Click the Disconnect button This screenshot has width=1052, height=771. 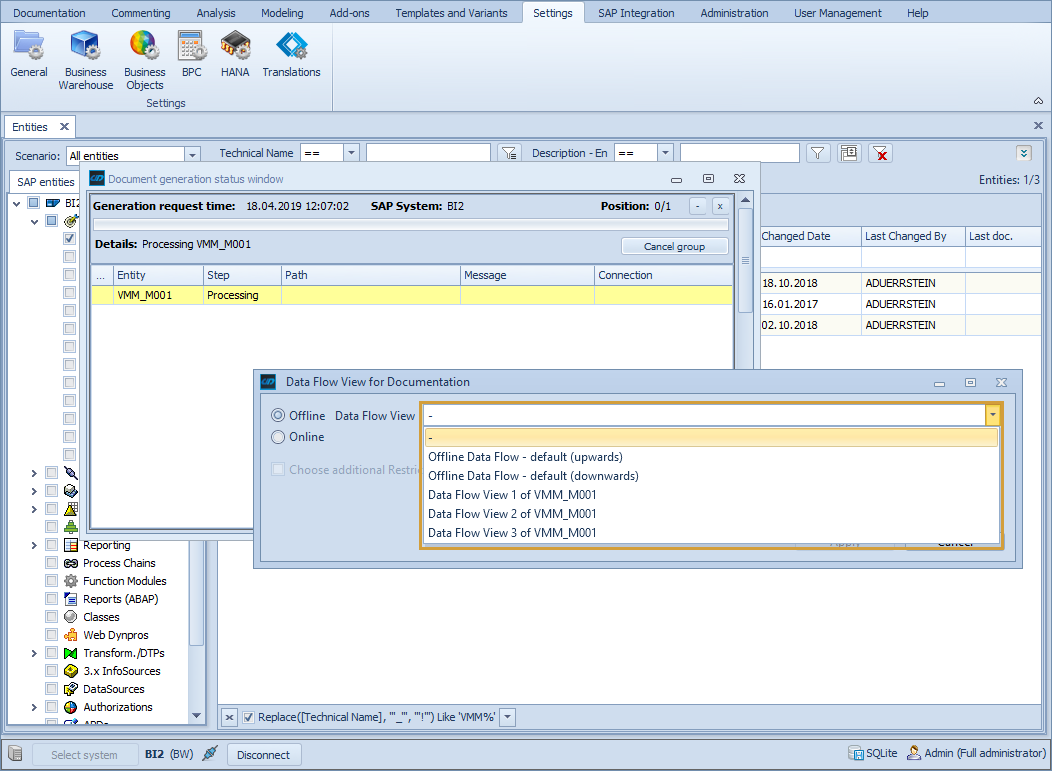[x=263, y=754]
